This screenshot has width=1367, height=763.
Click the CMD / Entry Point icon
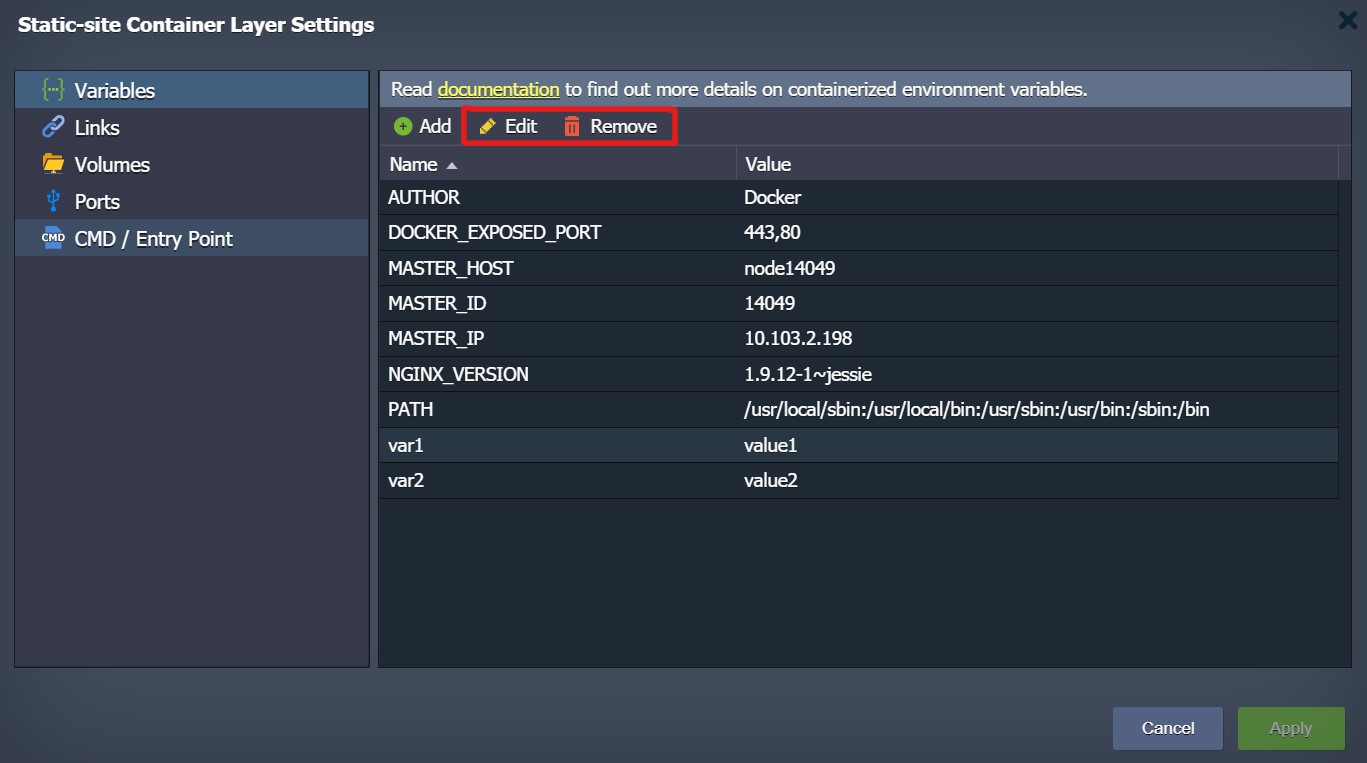tap(52, 238)
